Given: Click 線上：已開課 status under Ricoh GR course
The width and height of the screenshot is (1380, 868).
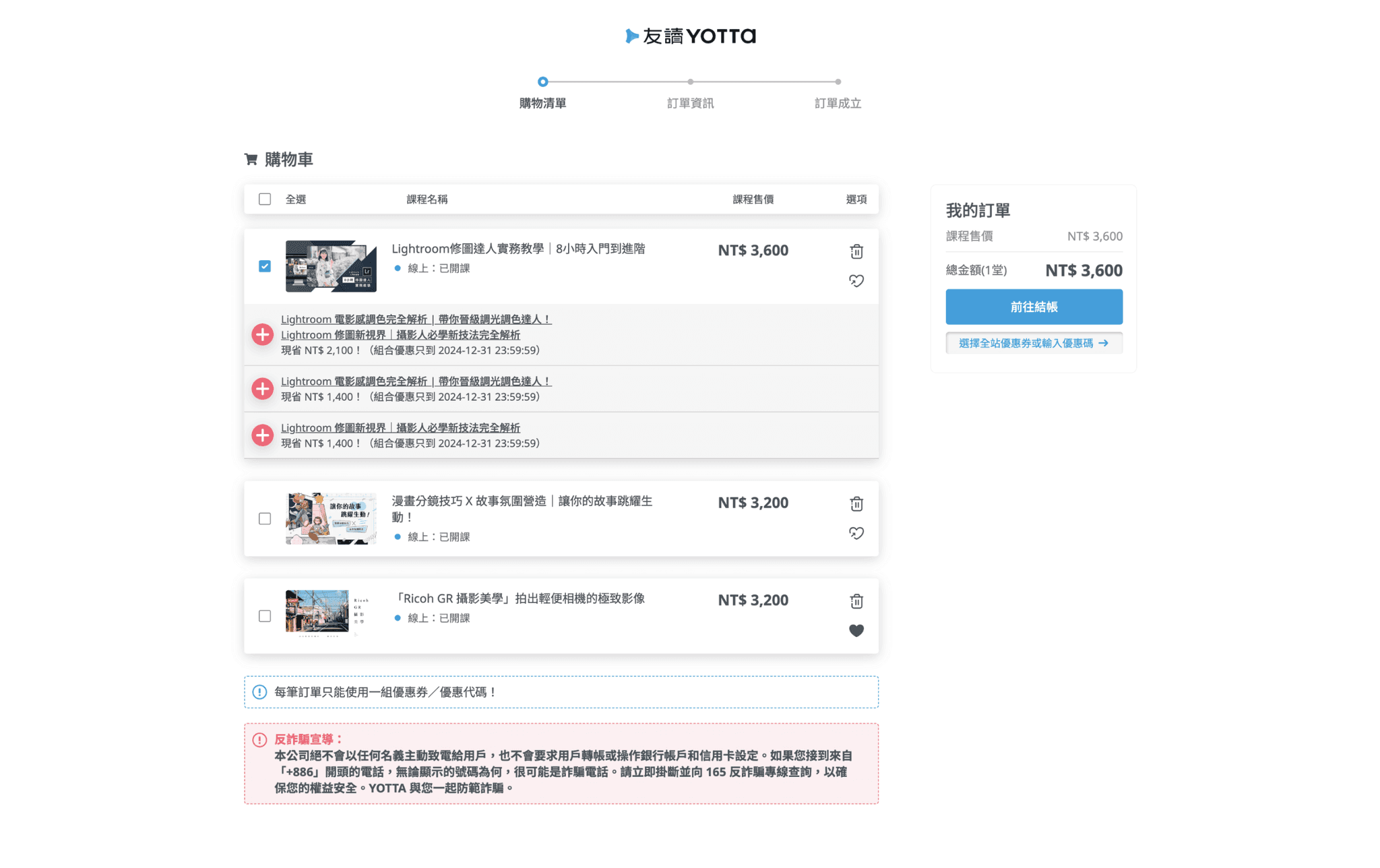Looking at the screenshot, I should 439,618.
